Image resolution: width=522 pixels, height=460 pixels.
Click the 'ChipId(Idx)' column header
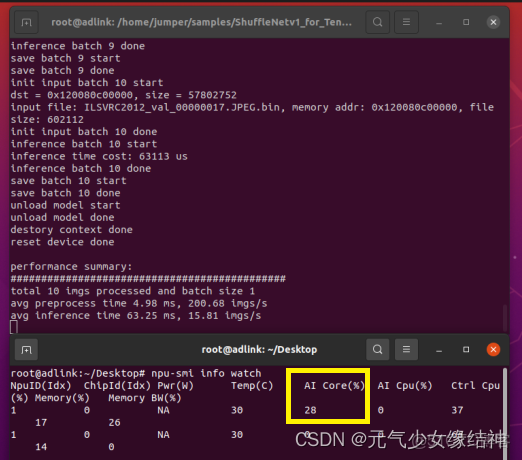(x=117, y=386)
